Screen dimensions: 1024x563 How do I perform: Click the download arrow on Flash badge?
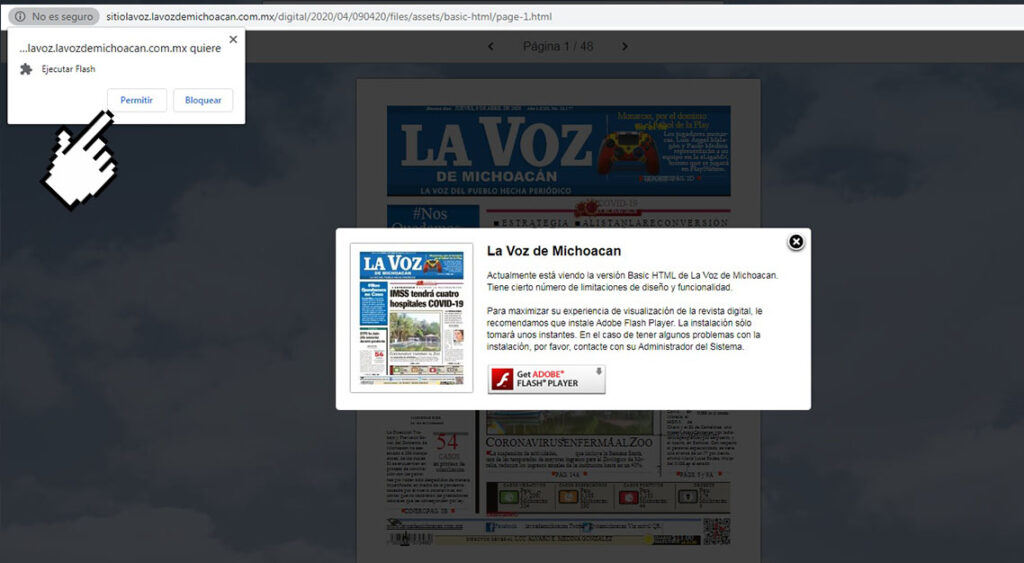point(598,372)
